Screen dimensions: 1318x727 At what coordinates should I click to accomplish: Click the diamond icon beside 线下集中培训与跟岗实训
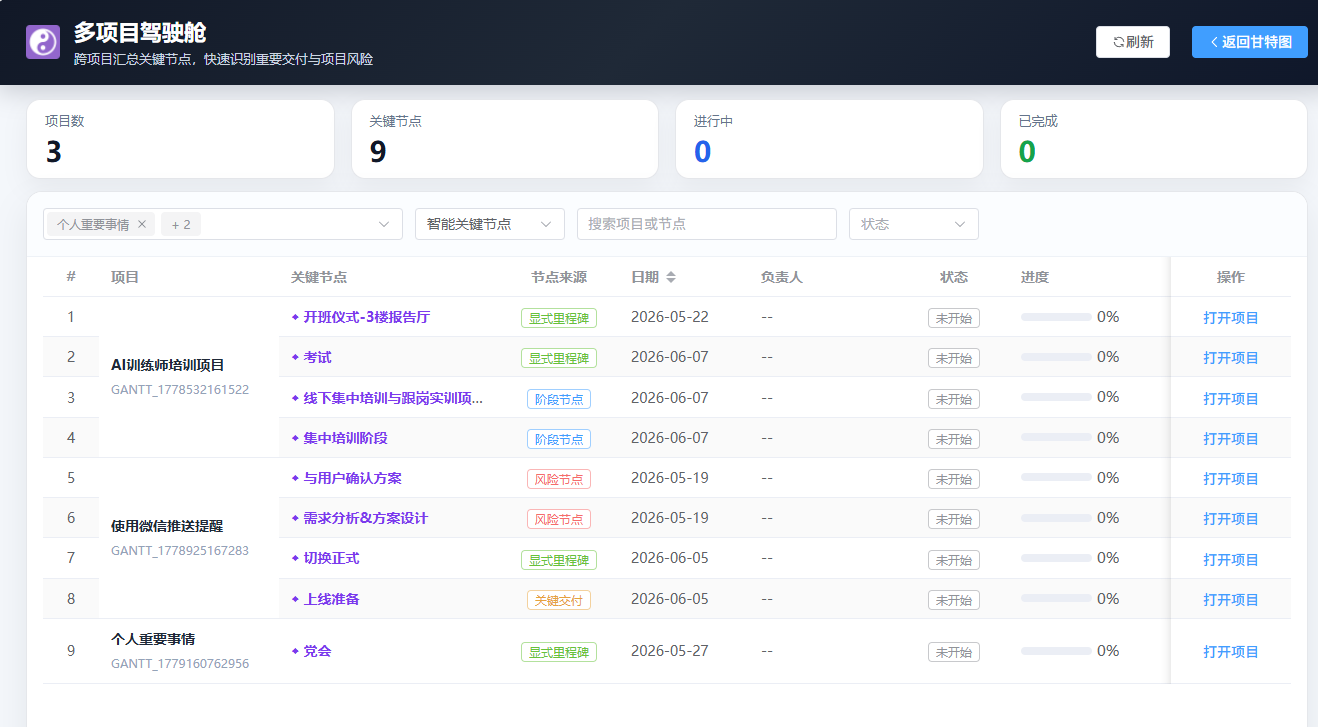coord(295,398)
